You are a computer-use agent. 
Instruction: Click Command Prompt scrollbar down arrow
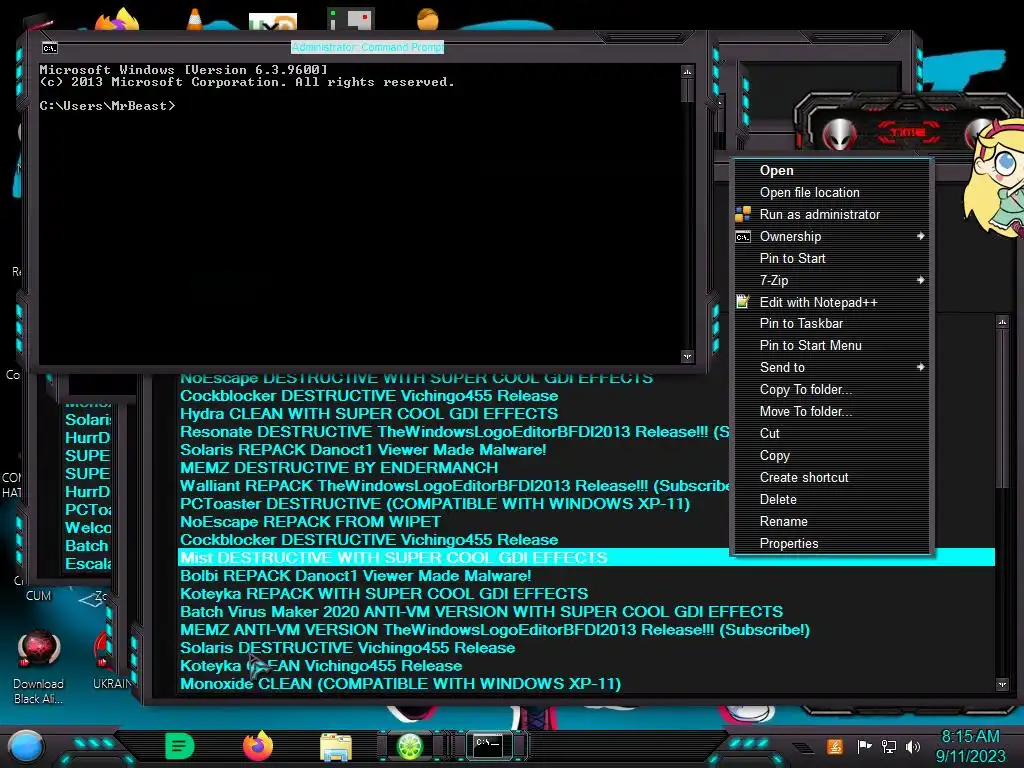pos(687,357)
